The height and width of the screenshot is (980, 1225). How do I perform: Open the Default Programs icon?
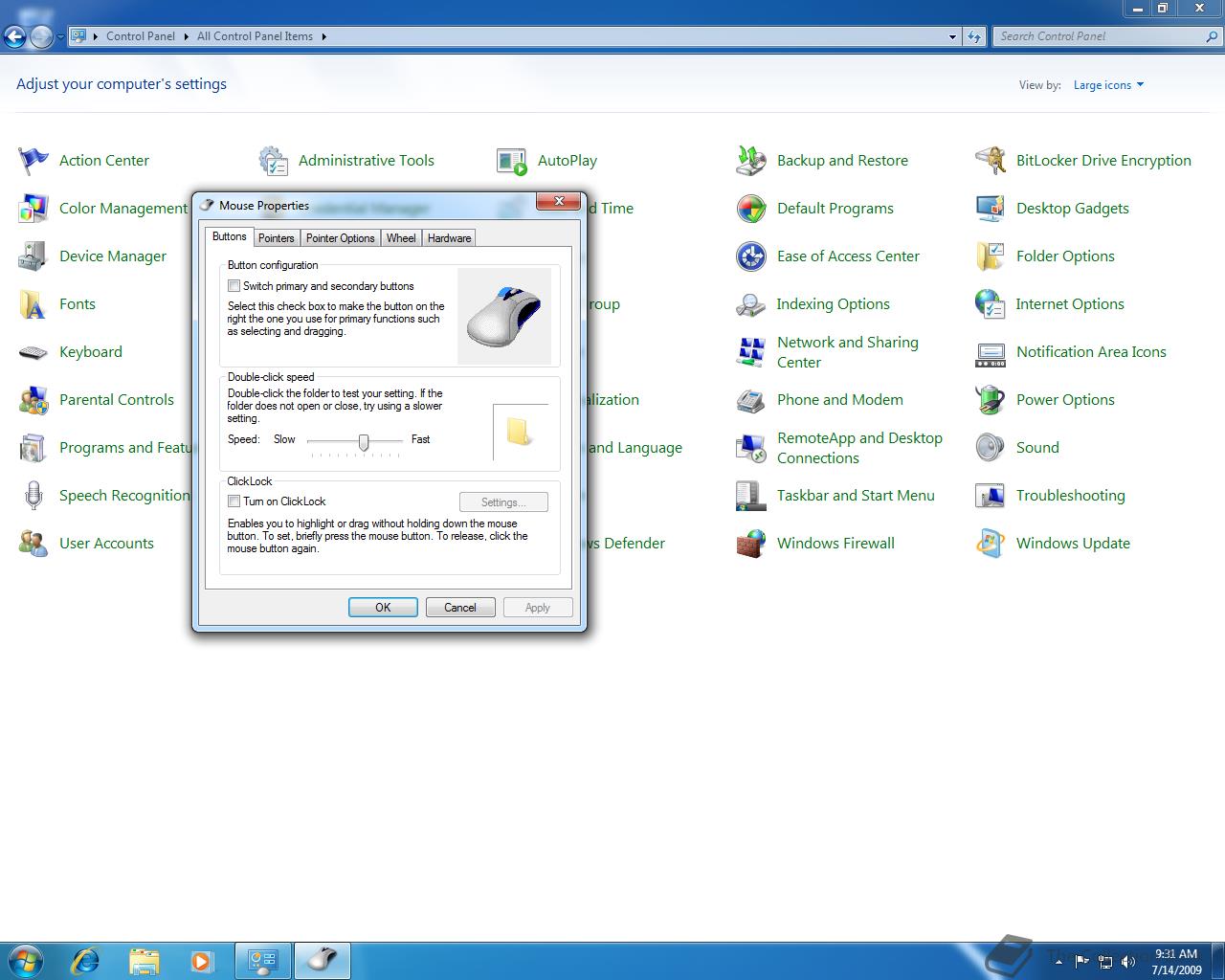click(x=751, y=209)
